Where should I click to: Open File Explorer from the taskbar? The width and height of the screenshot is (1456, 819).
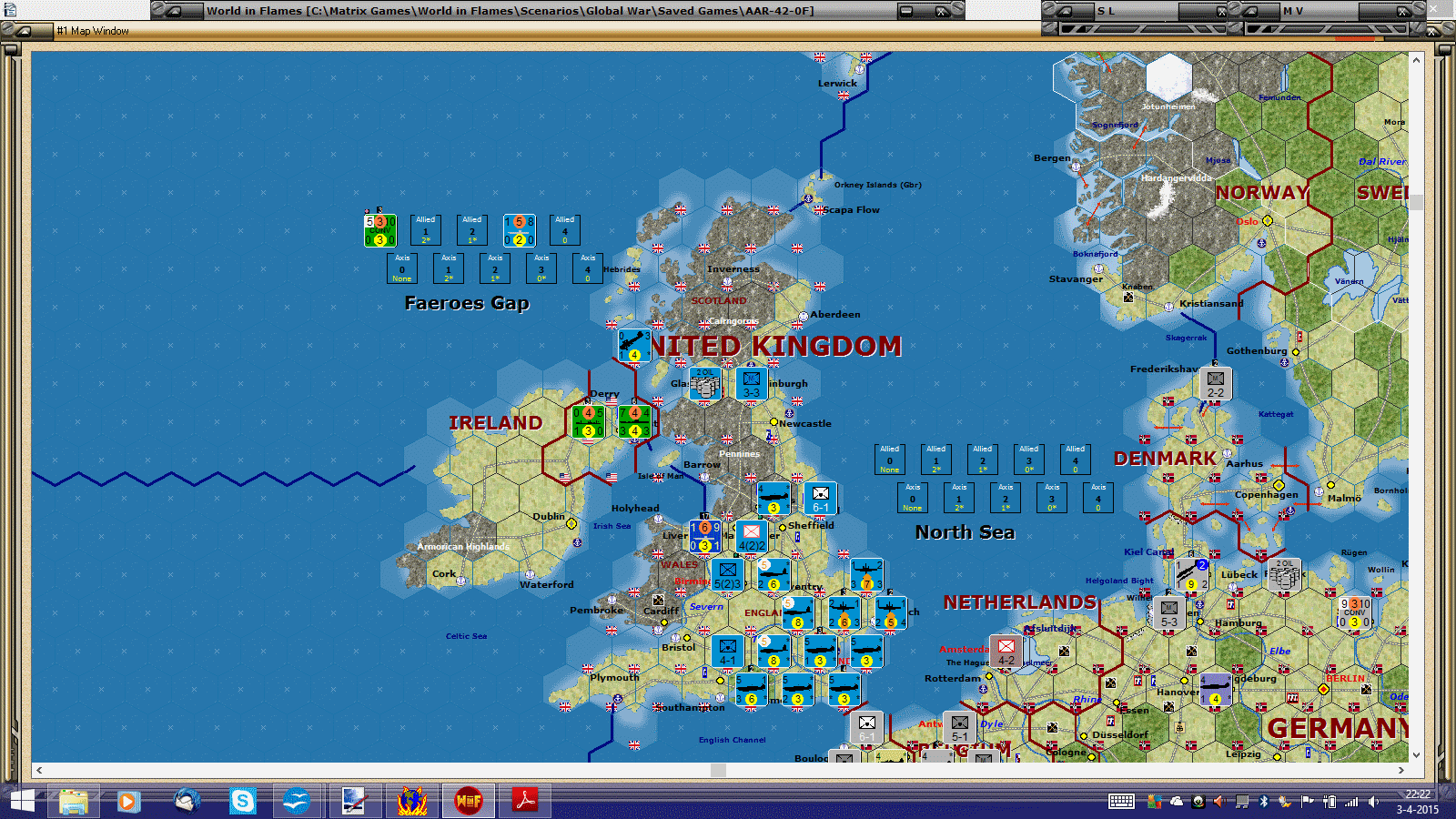[73, 801]
